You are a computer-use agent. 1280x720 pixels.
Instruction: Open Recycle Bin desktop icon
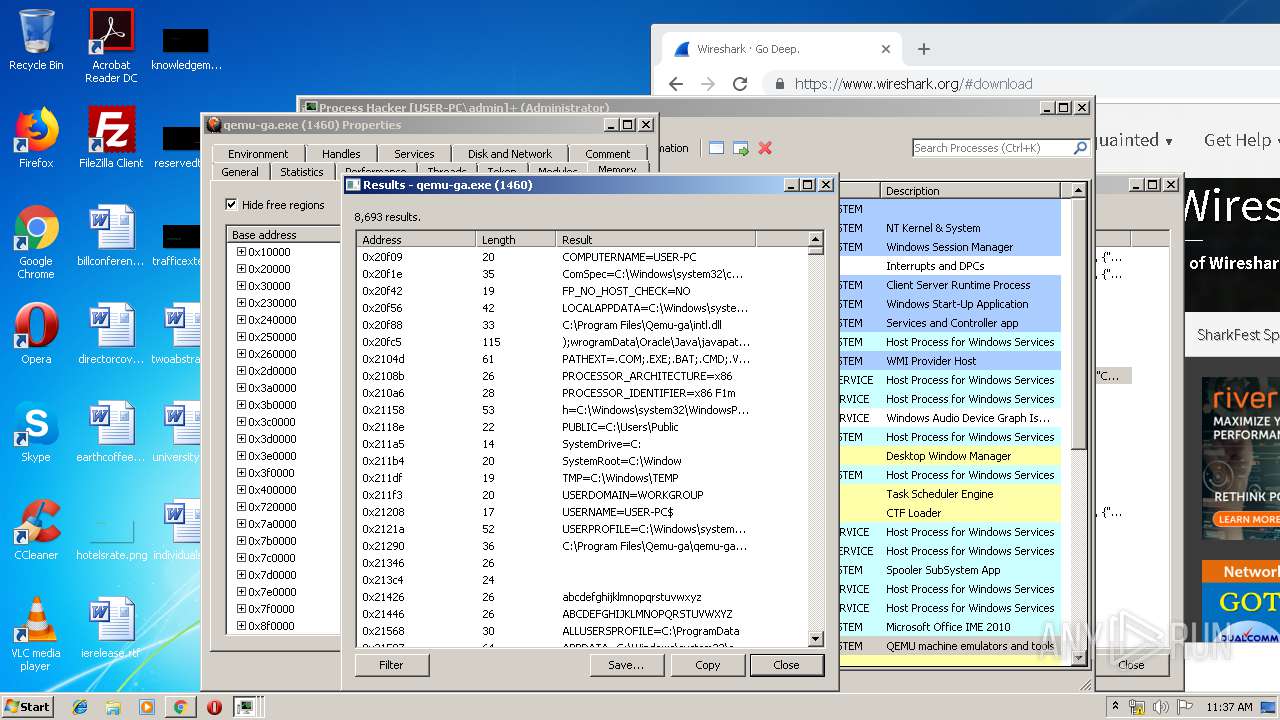click(x=36, y=40)
